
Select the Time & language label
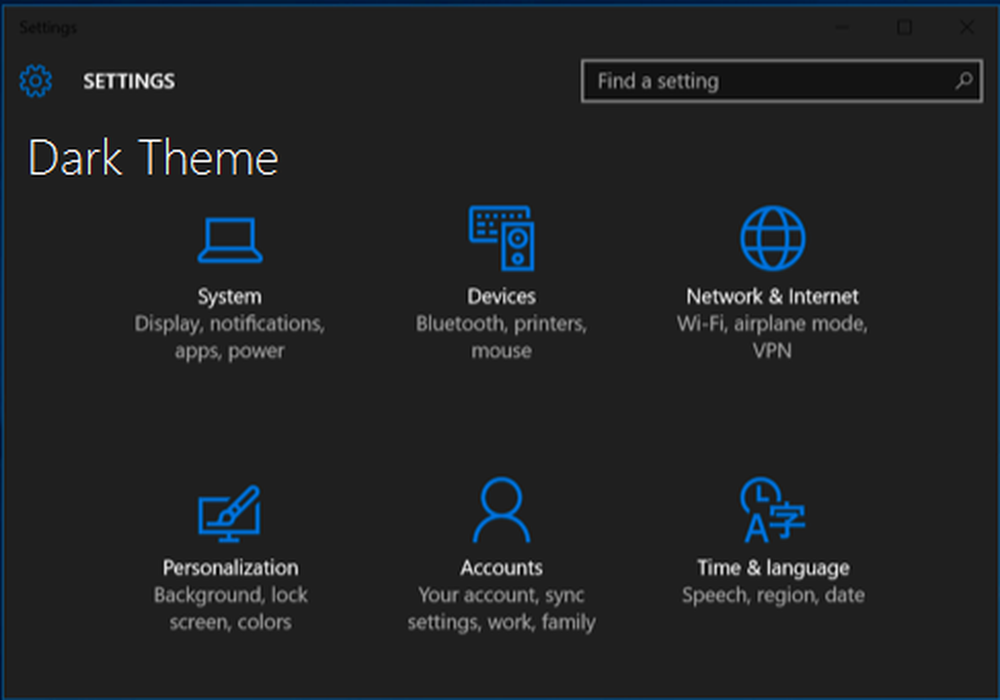[773, 568]
